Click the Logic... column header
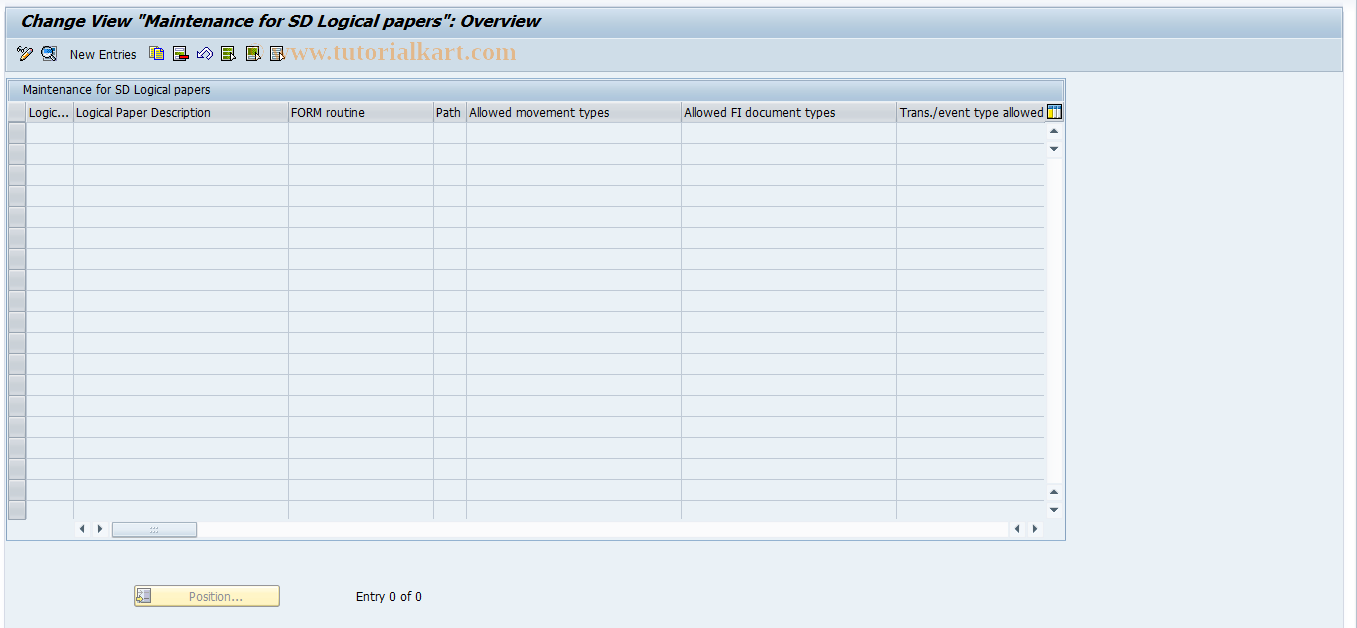Image resolution: width=1357 pixels, height=628 pixels. pos(50,112)
